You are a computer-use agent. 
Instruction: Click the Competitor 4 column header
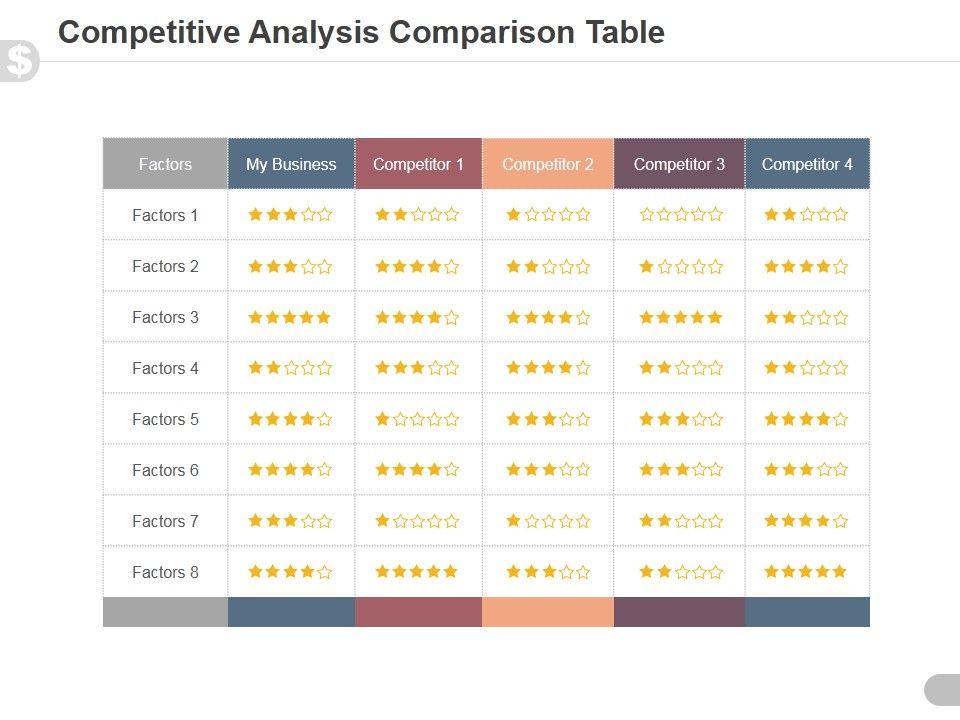tap(807, 164)
